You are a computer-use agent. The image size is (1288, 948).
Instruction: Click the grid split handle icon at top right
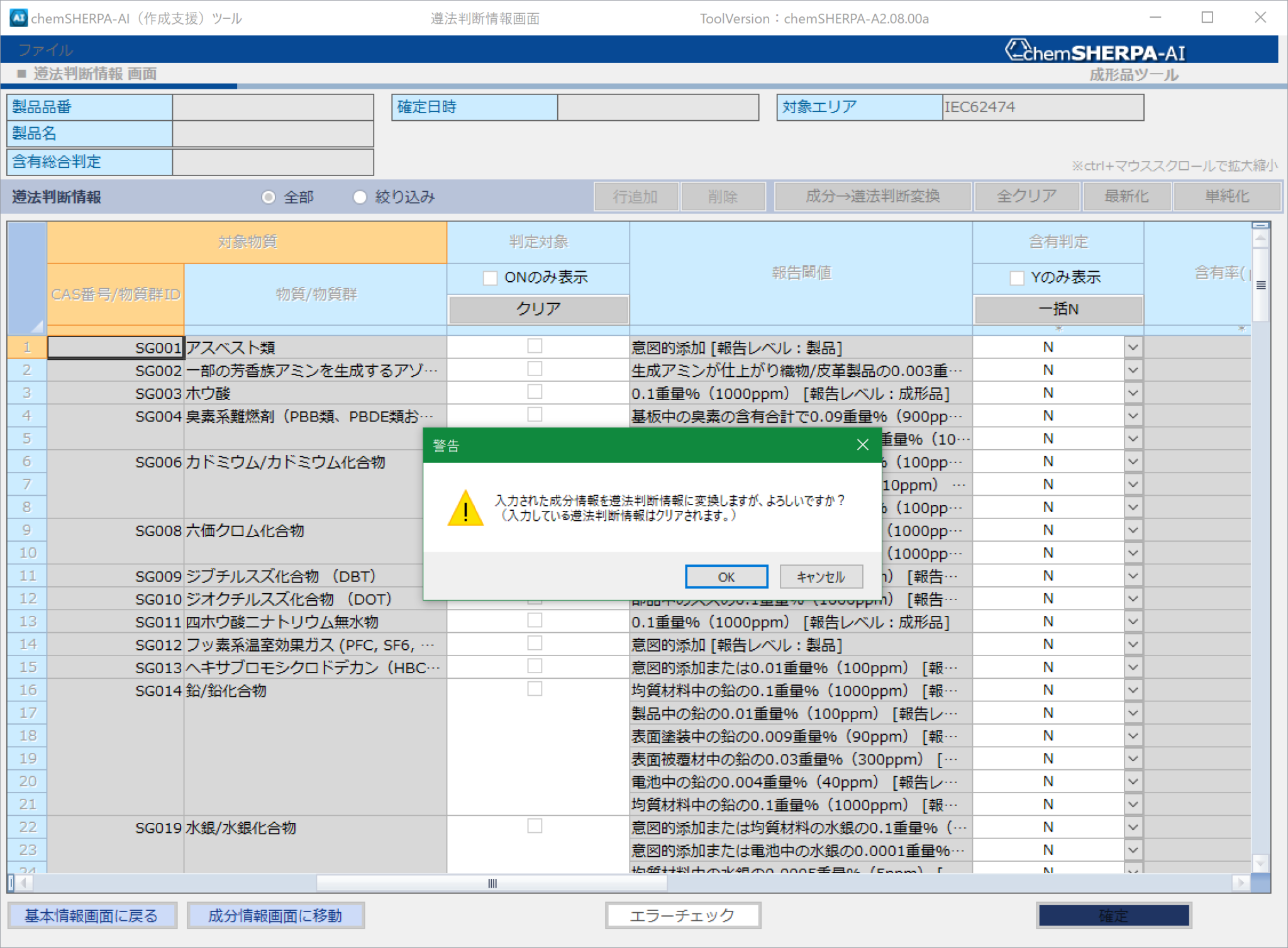[1260, 225]
